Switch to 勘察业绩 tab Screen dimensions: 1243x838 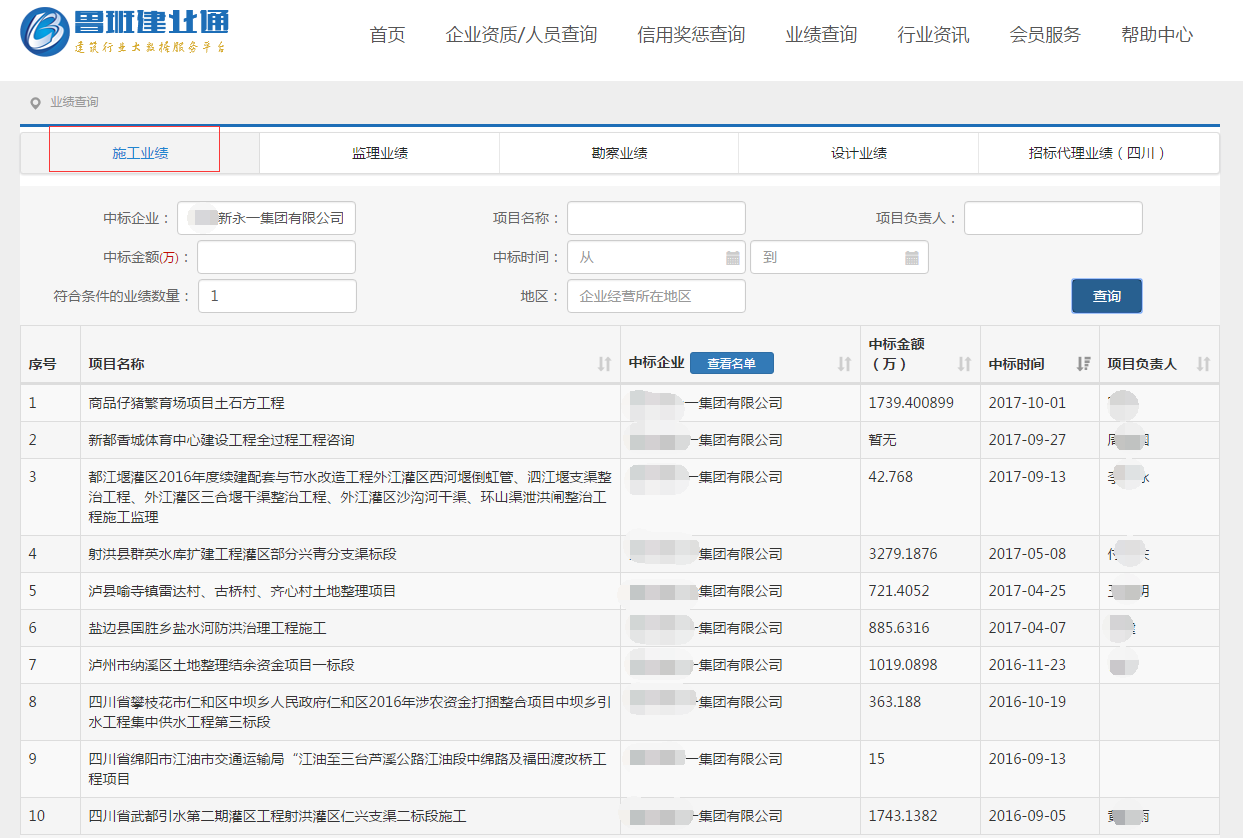[619, 153]
